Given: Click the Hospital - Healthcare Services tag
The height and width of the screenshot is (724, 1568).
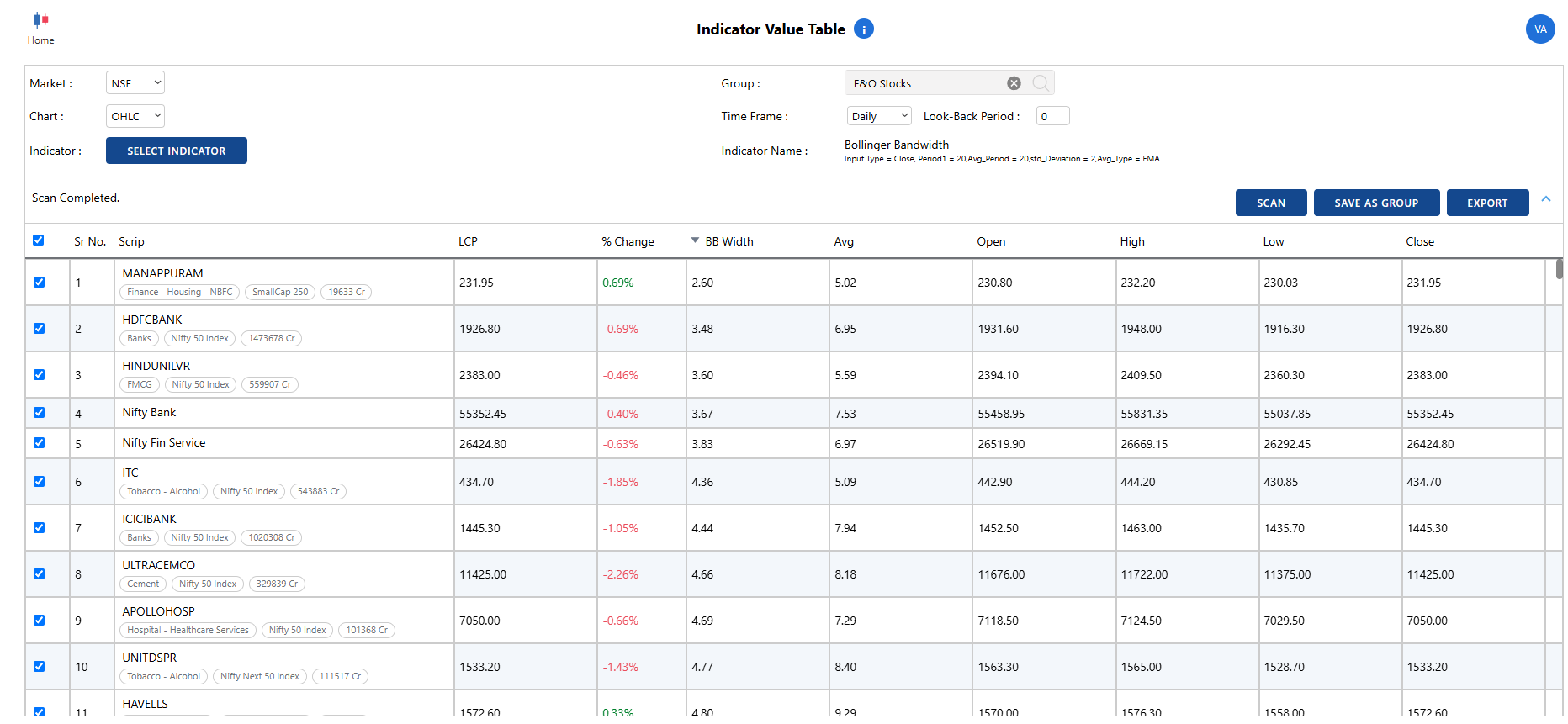Looking at the screenshot, I should pyautogui.click(x=188, y=630).
